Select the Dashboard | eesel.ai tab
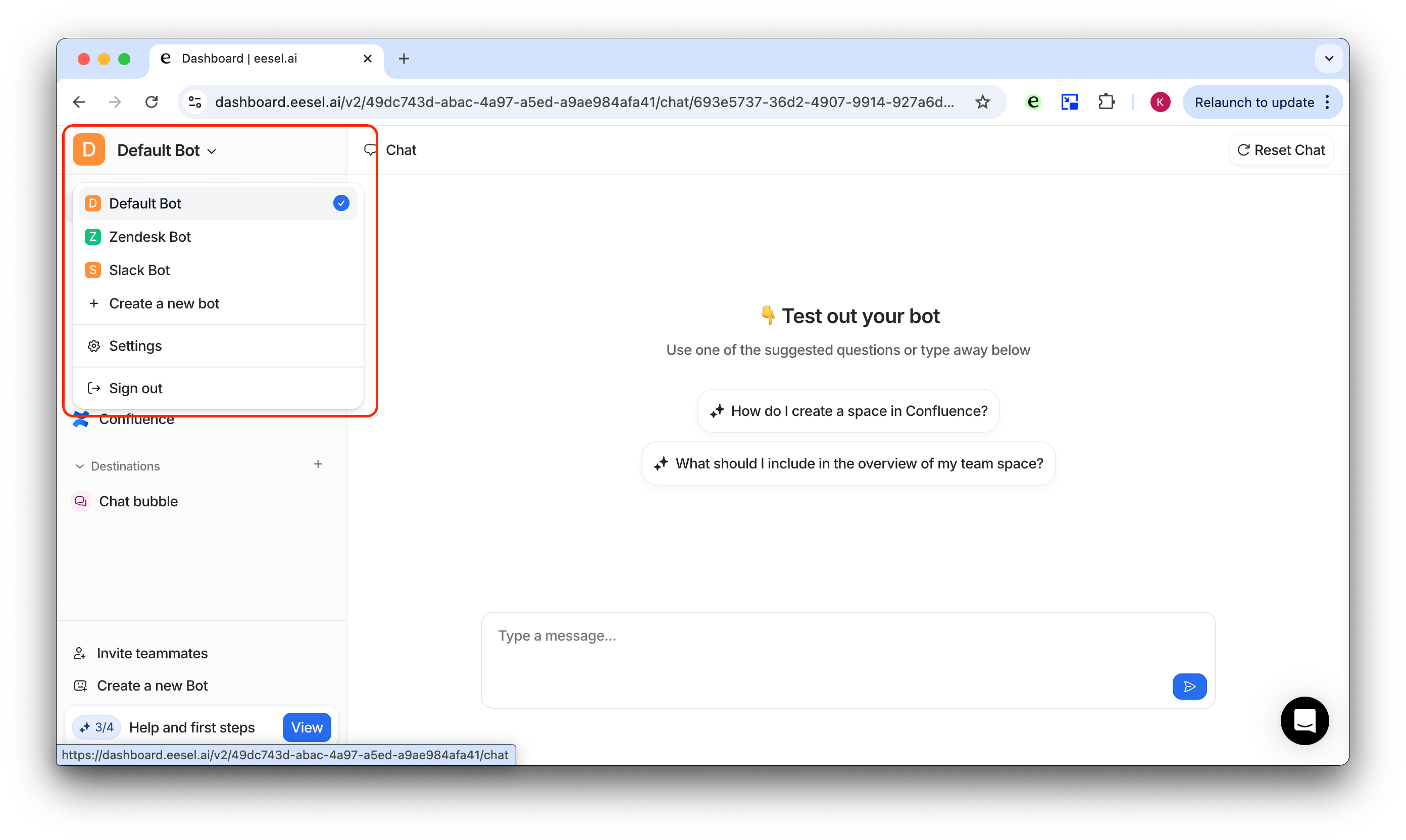 point(266,58)
